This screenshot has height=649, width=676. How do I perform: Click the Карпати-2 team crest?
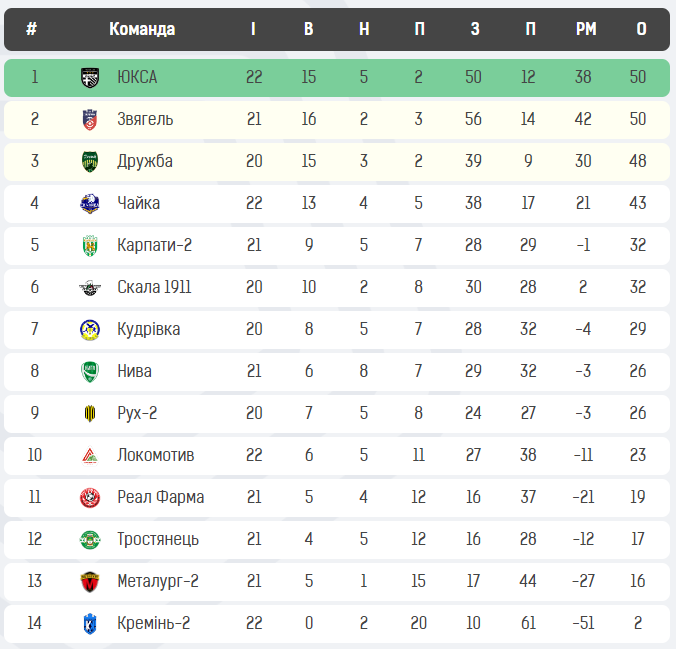[x=90, y=245]
